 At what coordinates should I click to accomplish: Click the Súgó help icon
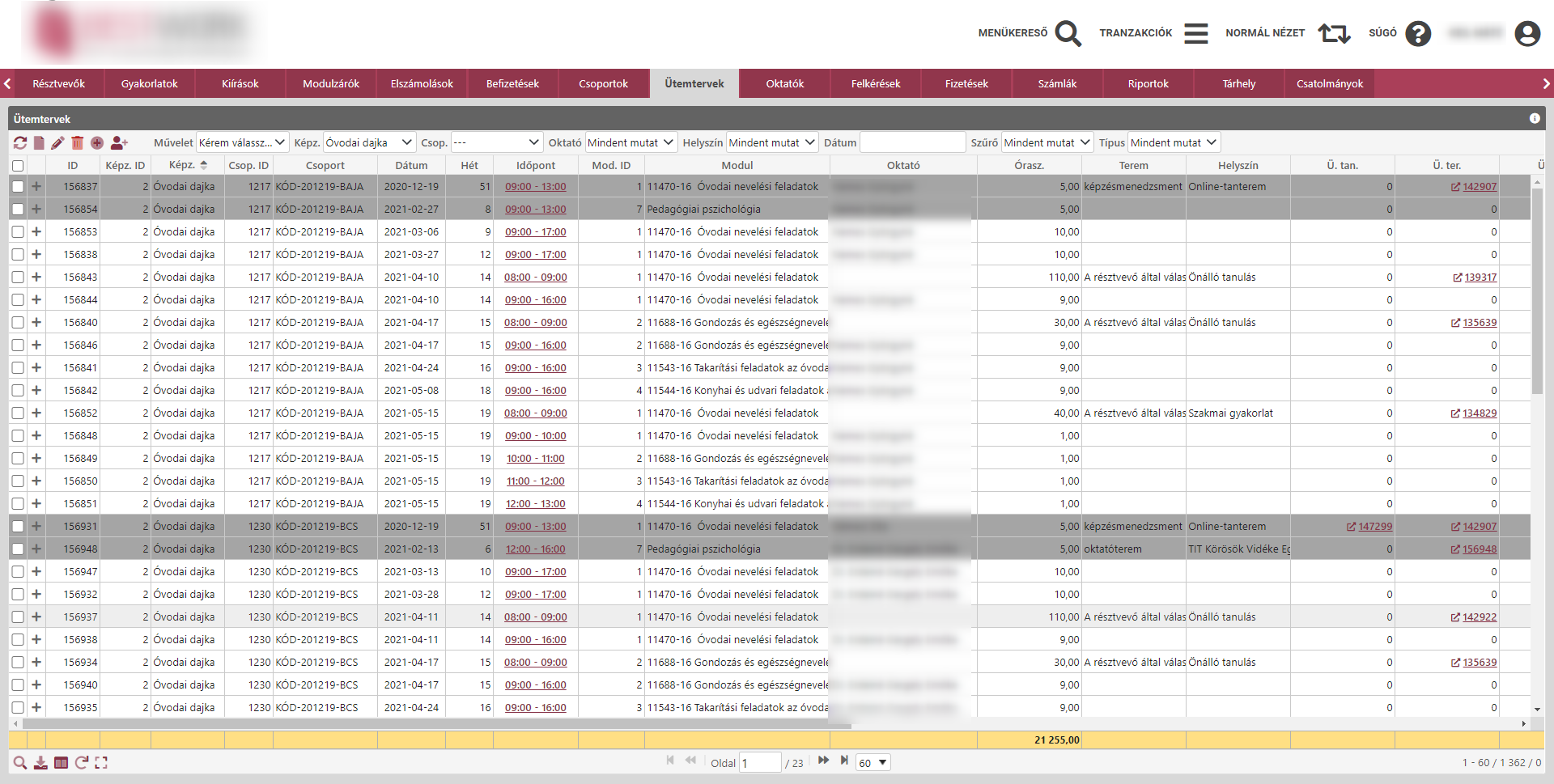point(1418,33)
